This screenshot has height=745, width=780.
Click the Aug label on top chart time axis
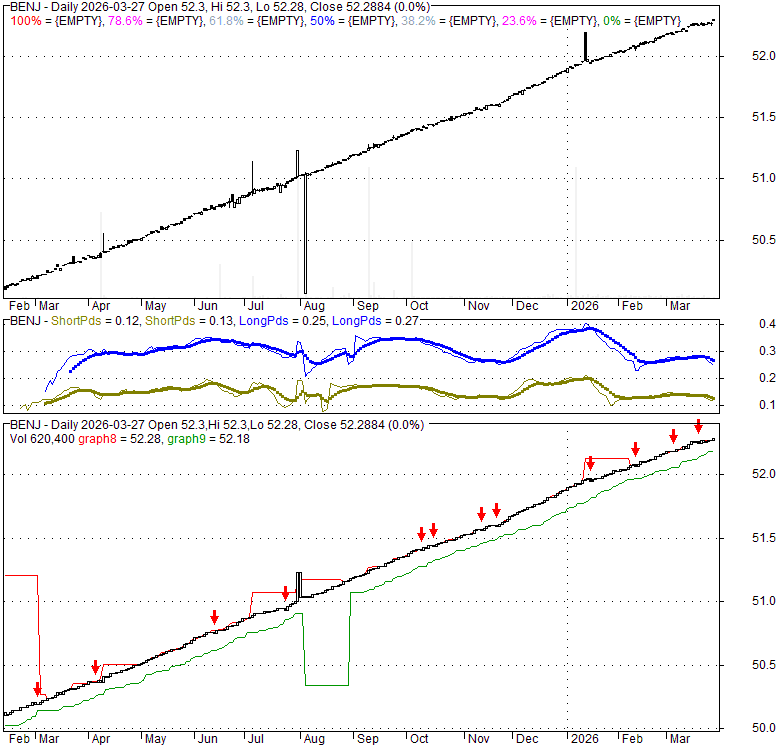coord(314,306)
